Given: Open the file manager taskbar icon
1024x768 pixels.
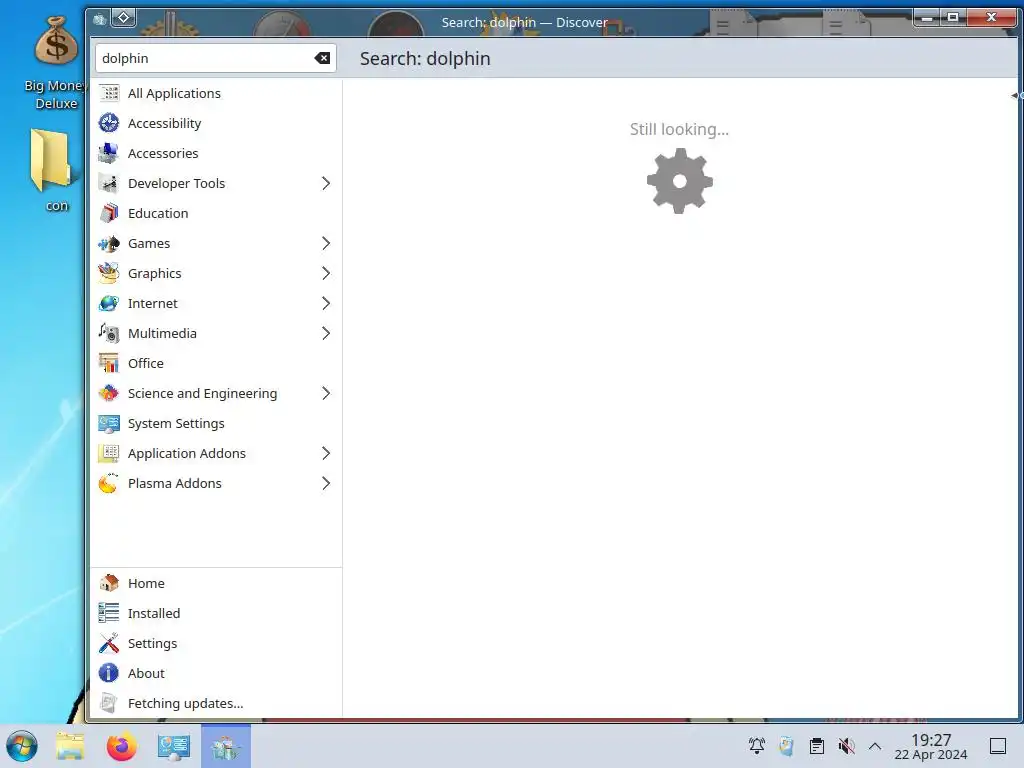Looking at the screenshot, I should (x=70, y=746).
